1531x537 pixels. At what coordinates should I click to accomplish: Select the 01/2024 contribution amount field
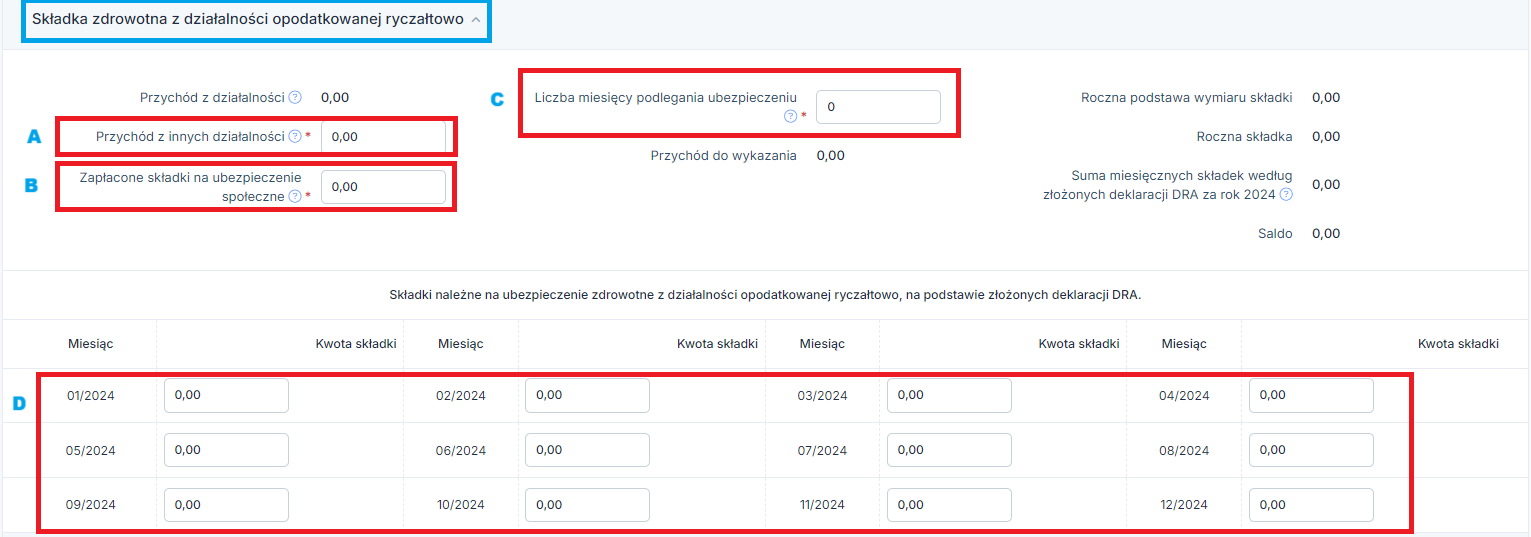pyautogui.click(x=226, y=395)
